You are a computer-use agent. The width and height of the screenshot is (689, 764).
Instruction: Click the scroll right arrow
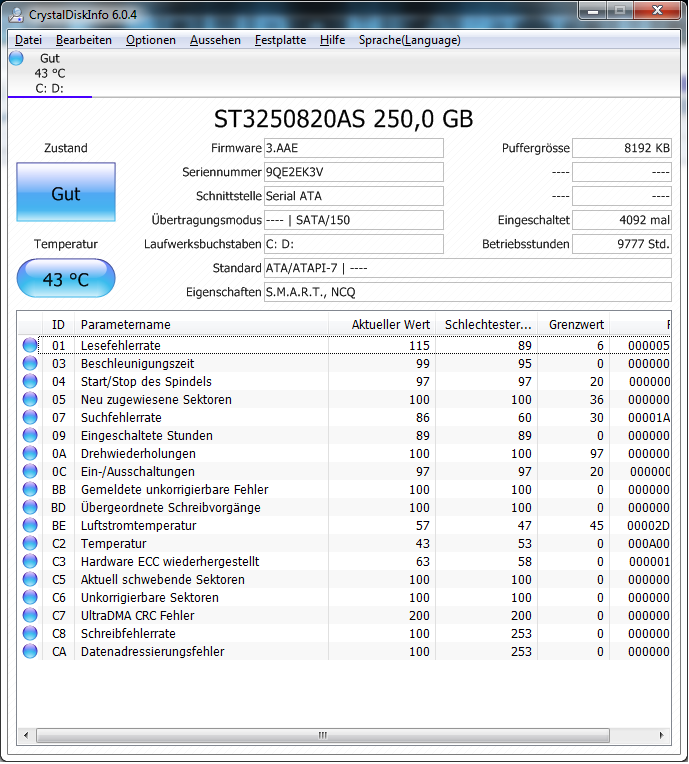(662, 735)
